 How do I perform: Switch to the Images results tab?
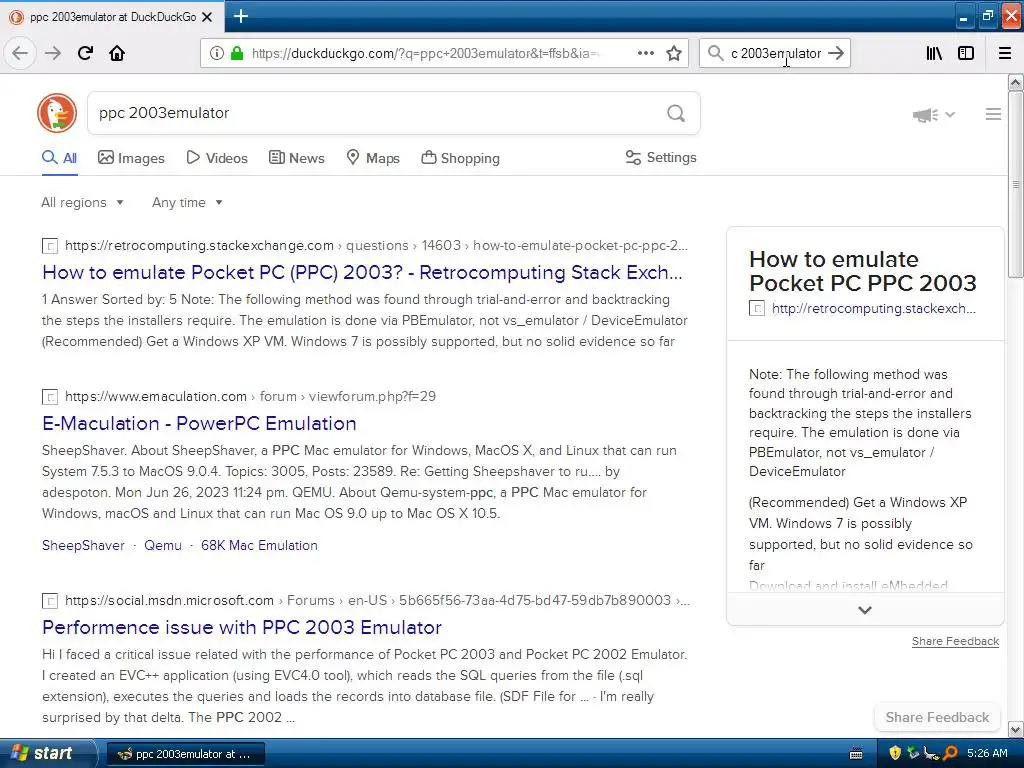coord(131,158)
